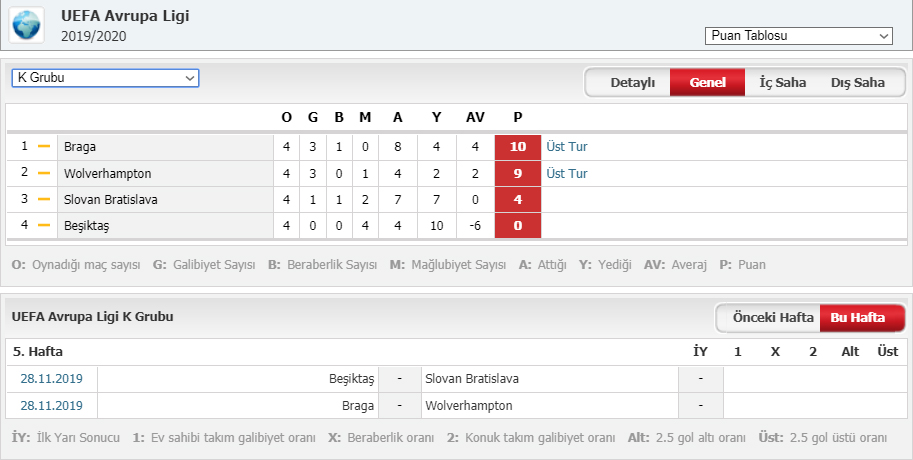
Task: Click the globe league icon
Action: [x=26, y=25]
